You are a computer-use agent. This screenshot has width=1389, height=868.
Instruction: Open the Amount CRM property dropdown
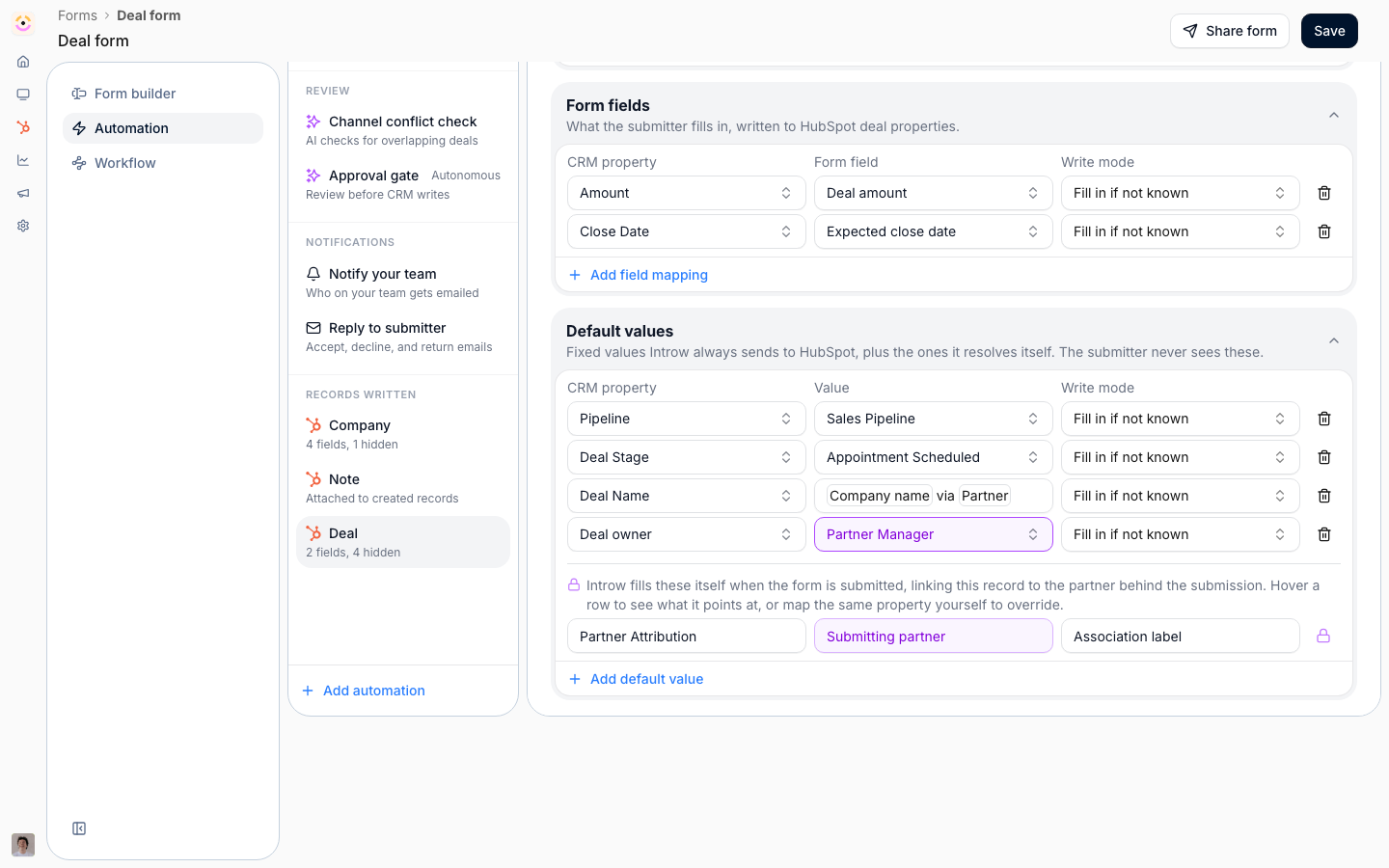pyautogui.click(x=687, y=193)
